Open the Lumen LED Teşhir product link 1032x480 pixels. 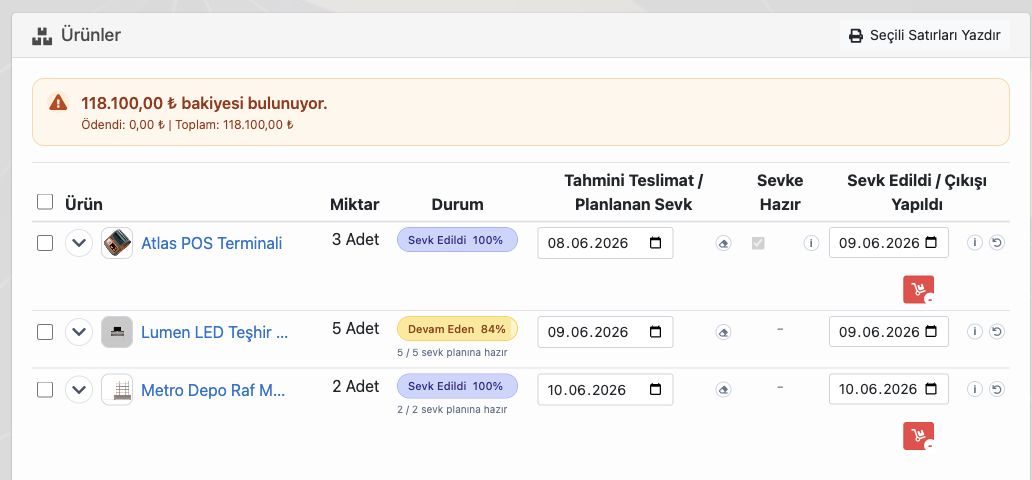point(215,333)
